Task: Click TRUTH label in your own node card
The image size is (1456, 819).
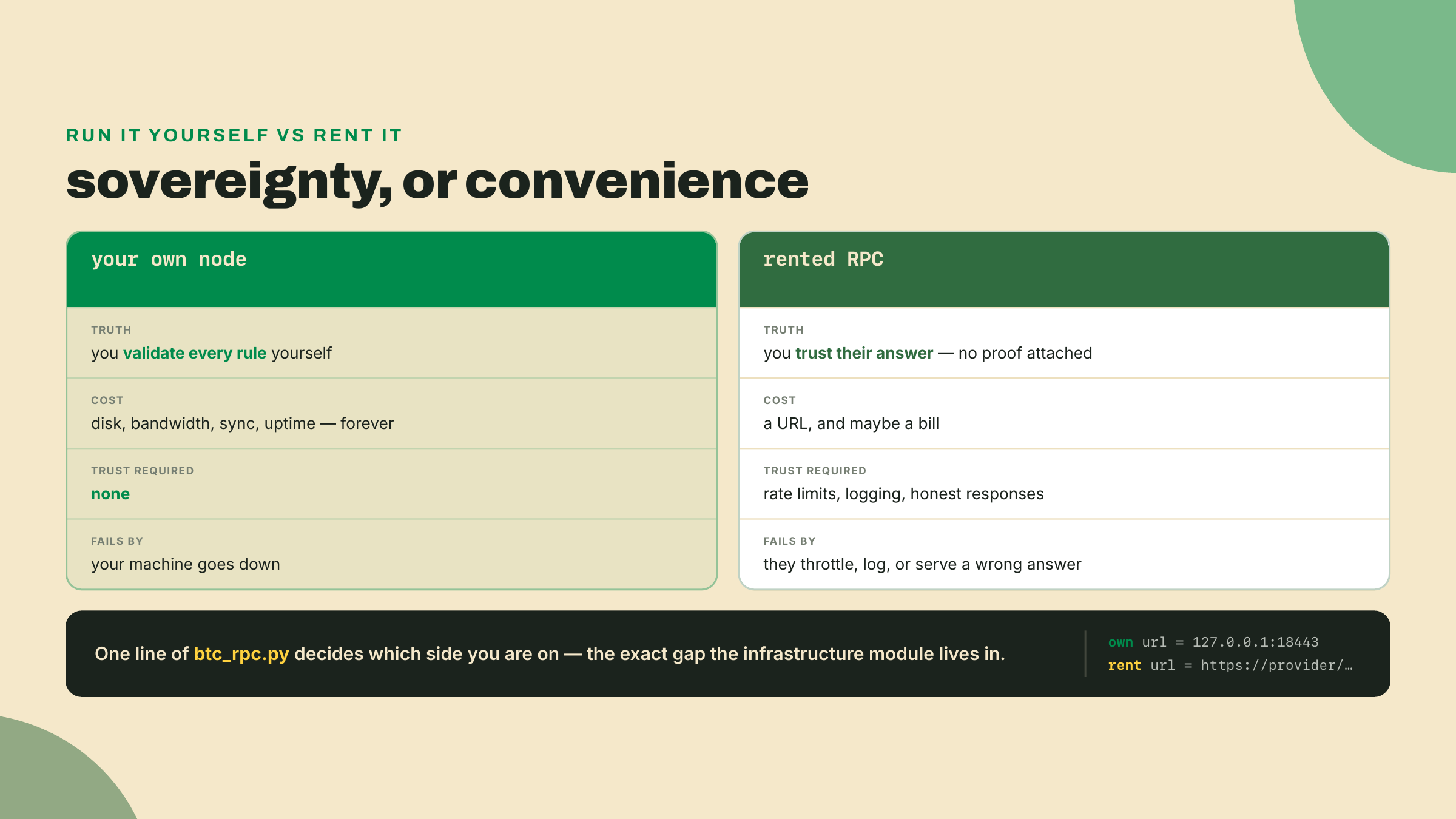Action: tap(111, 330)
